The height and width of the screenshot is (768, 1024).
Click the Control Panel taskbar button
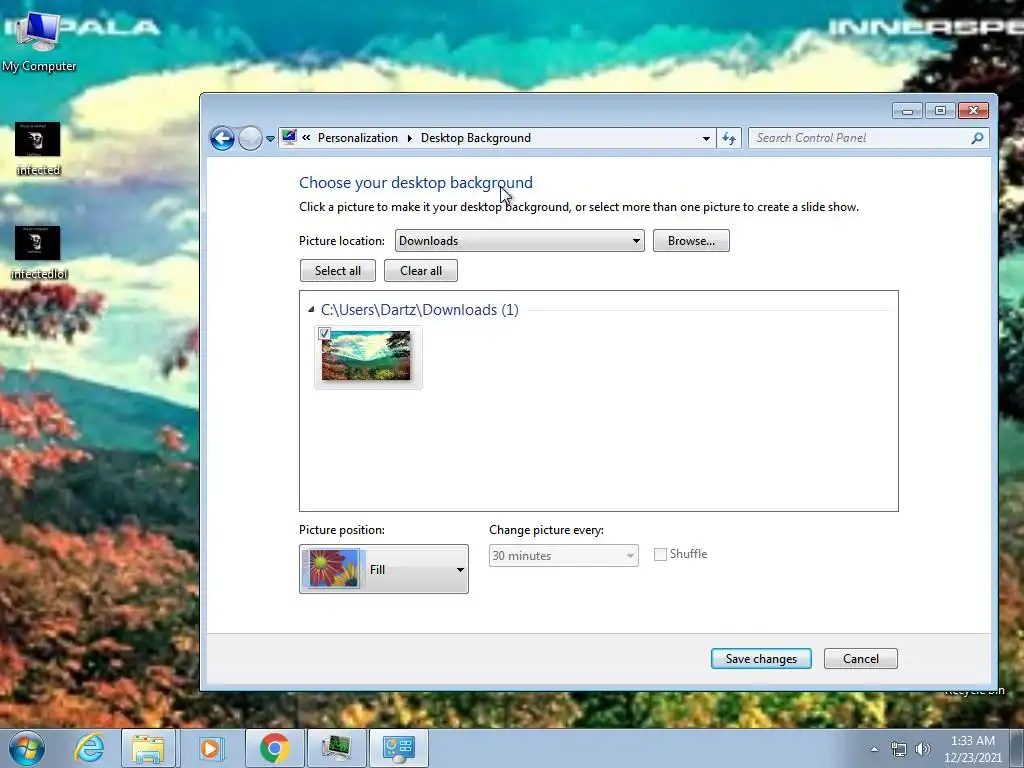(x=399, y=748)
